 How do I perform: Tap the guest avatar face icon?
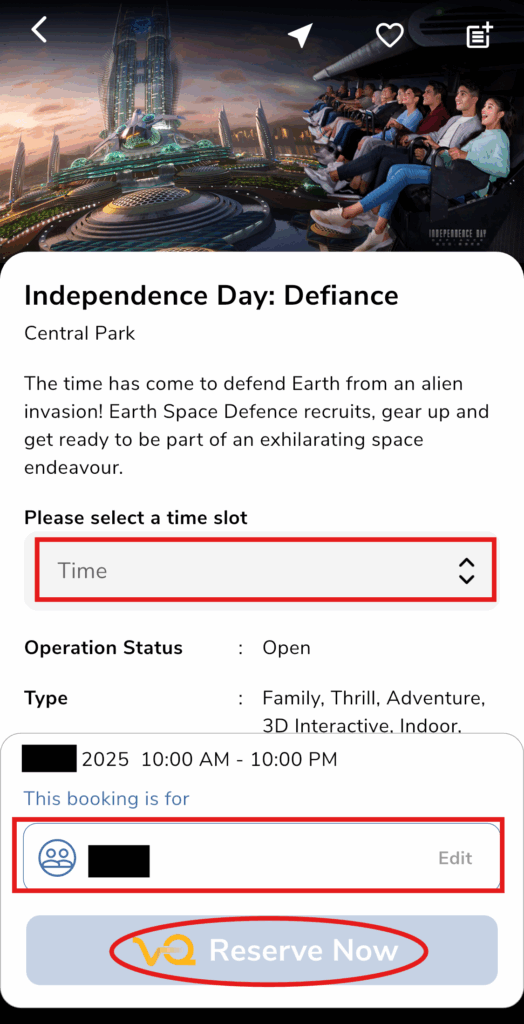(x=57, y=857)
